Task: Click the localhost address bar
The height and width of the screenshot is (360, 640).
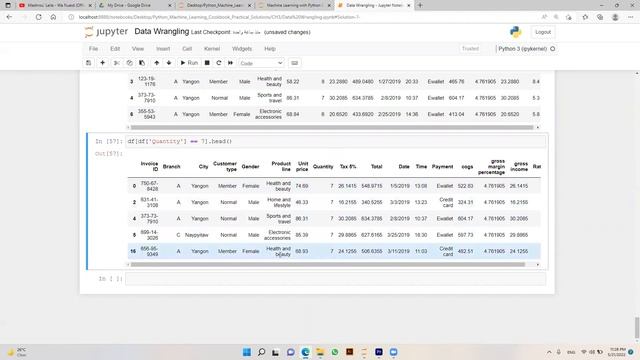Action: 302,17
